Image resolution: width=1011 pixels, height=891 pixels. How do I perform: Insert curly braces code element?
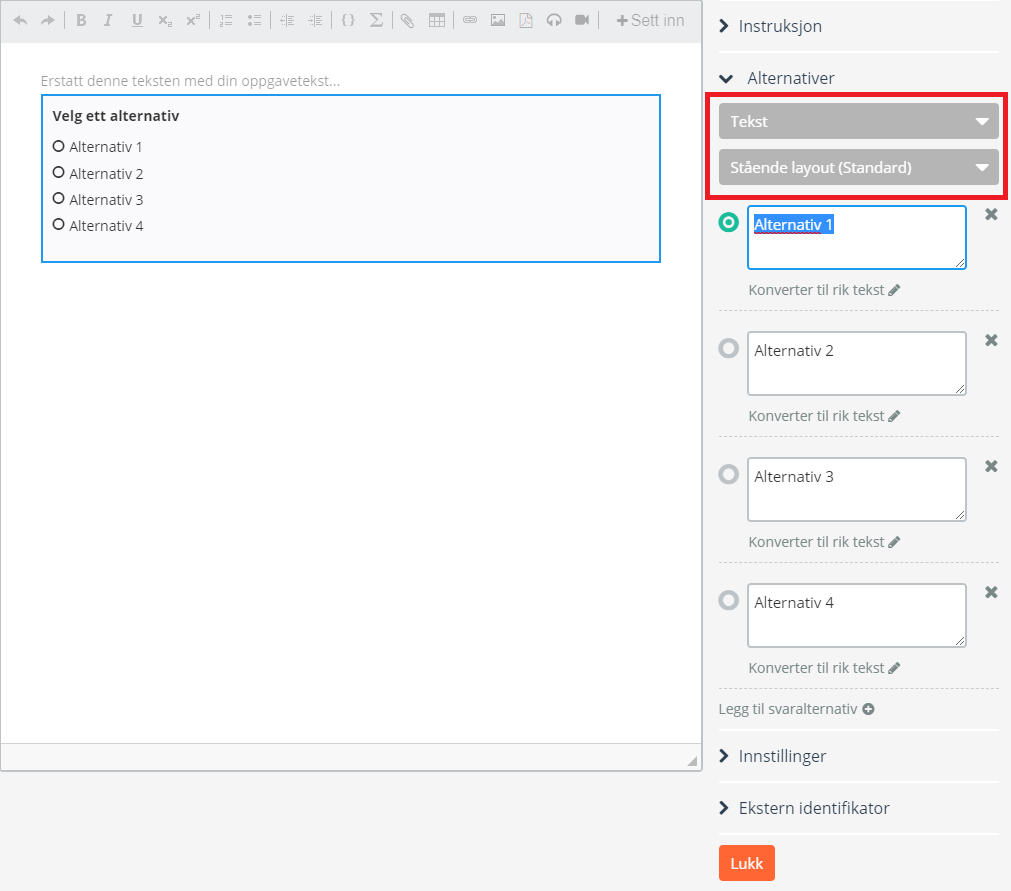tap(348, 21)
